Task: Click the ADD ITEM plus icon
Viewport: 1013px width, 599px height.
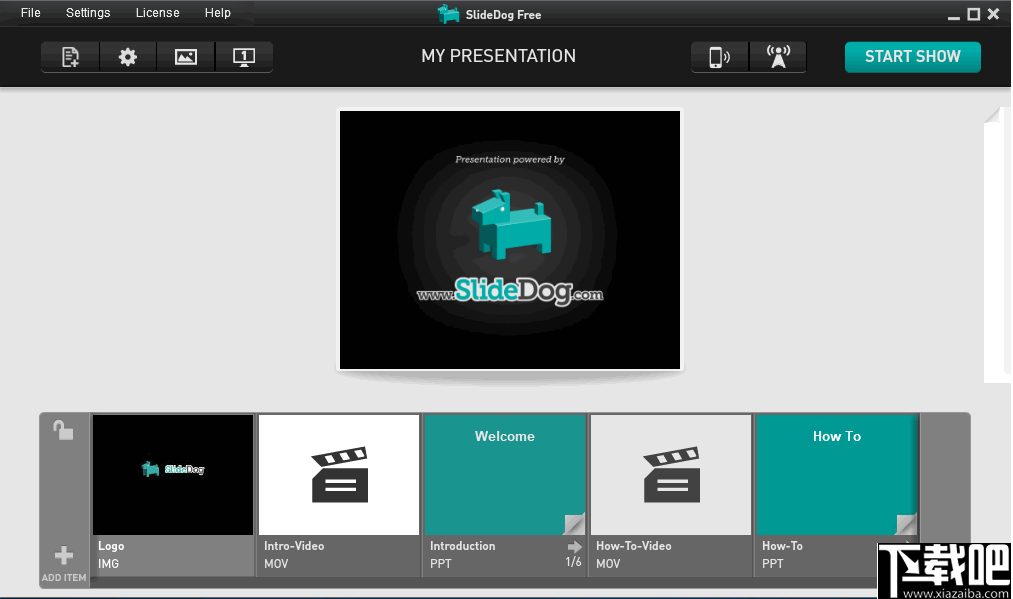Action: (x=63, y=555)
